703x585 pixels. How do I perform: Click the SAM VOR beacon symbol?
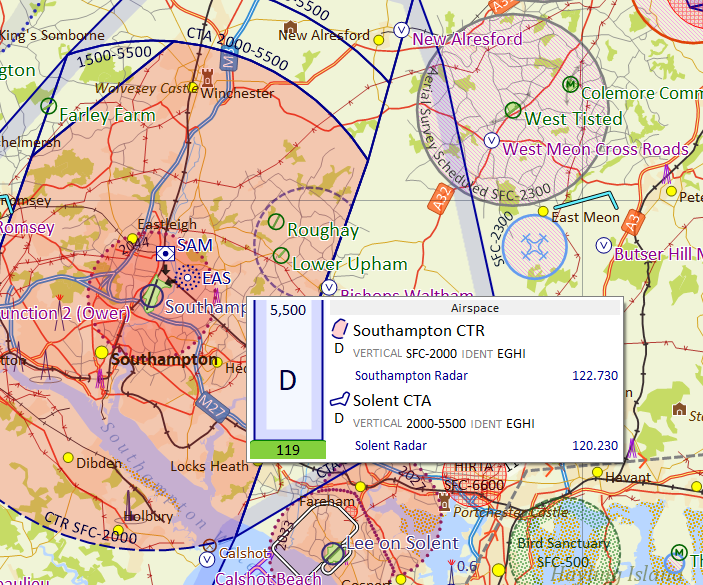click(165, 254)
